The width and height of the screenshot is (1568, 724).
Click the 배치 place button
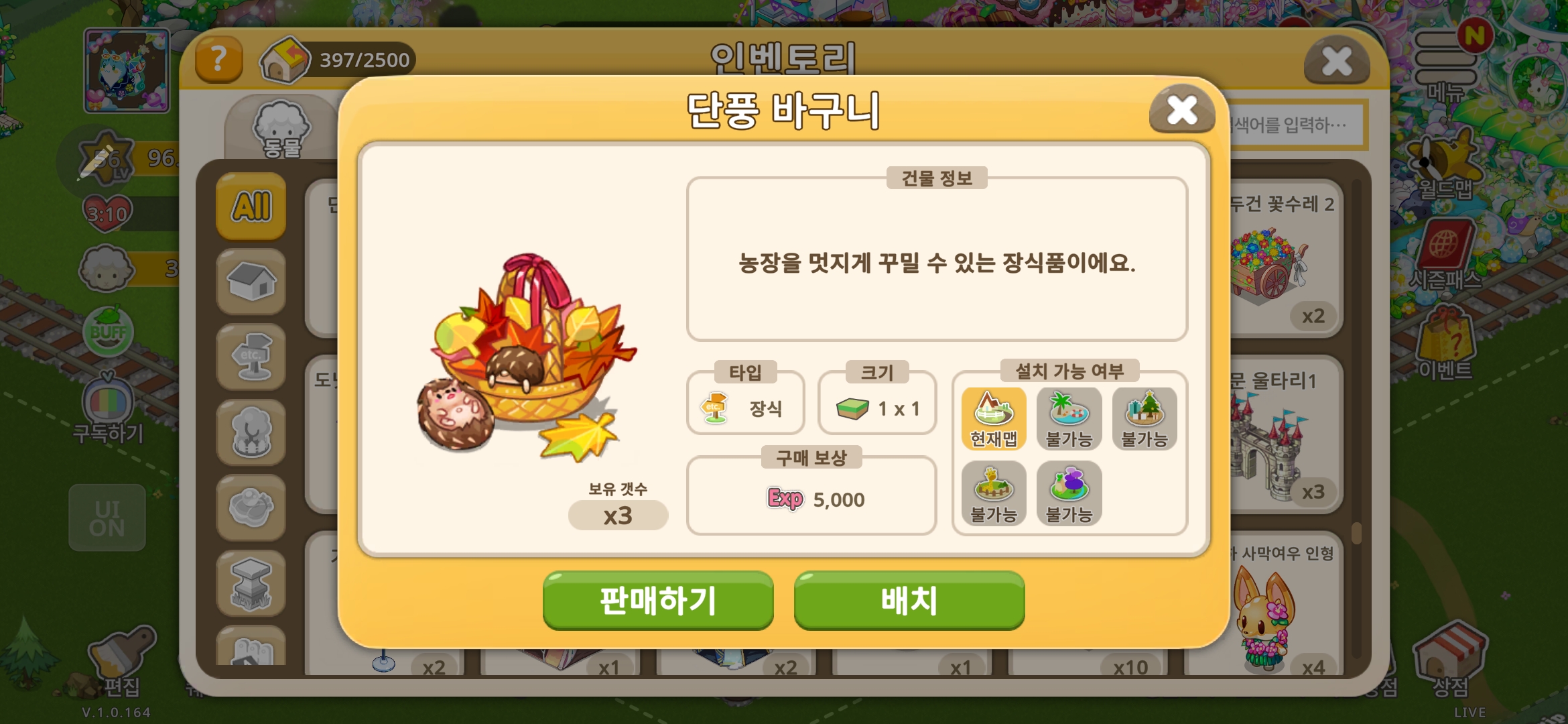click(909, 600)
